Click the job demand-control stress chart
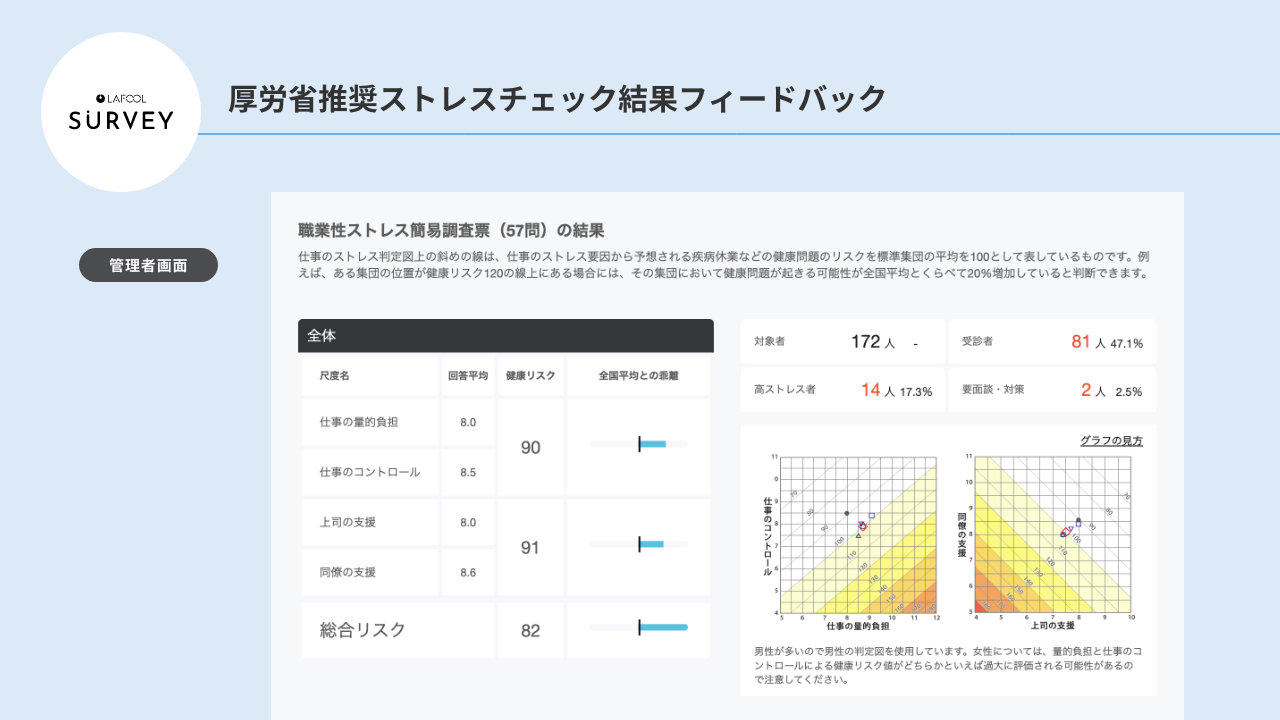 tap(856, 534)
